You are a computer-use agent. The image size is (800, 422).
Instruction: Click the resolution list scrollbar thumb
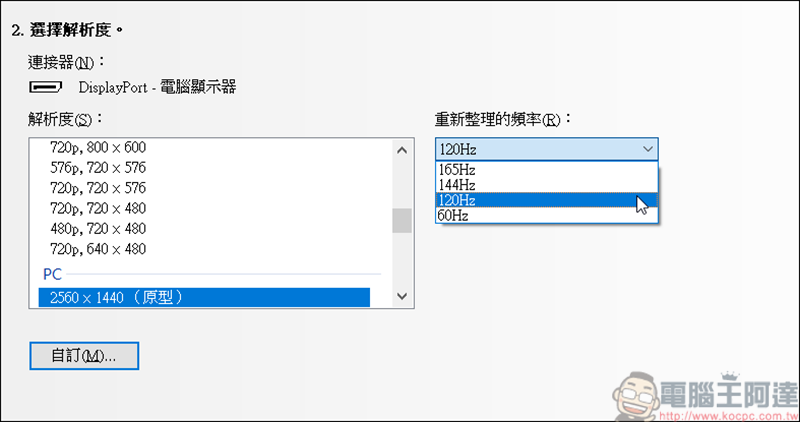(401, 220)
